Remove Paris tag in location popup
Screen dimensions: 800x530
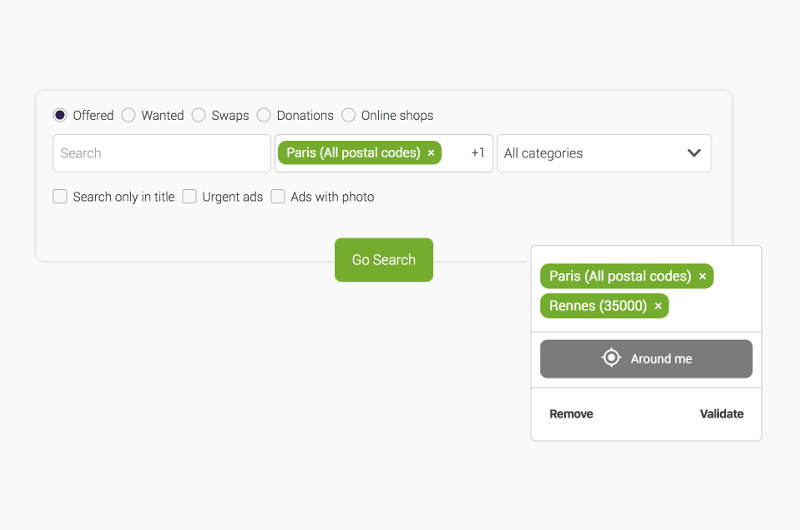(x=702, y=276)
